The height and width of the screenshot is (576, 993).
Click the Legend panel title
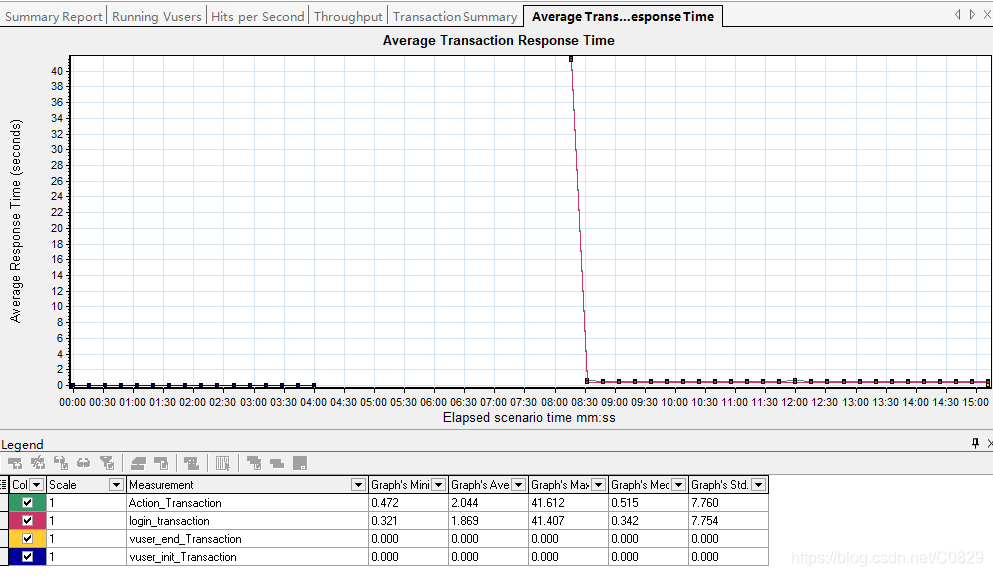click(22, 444)
